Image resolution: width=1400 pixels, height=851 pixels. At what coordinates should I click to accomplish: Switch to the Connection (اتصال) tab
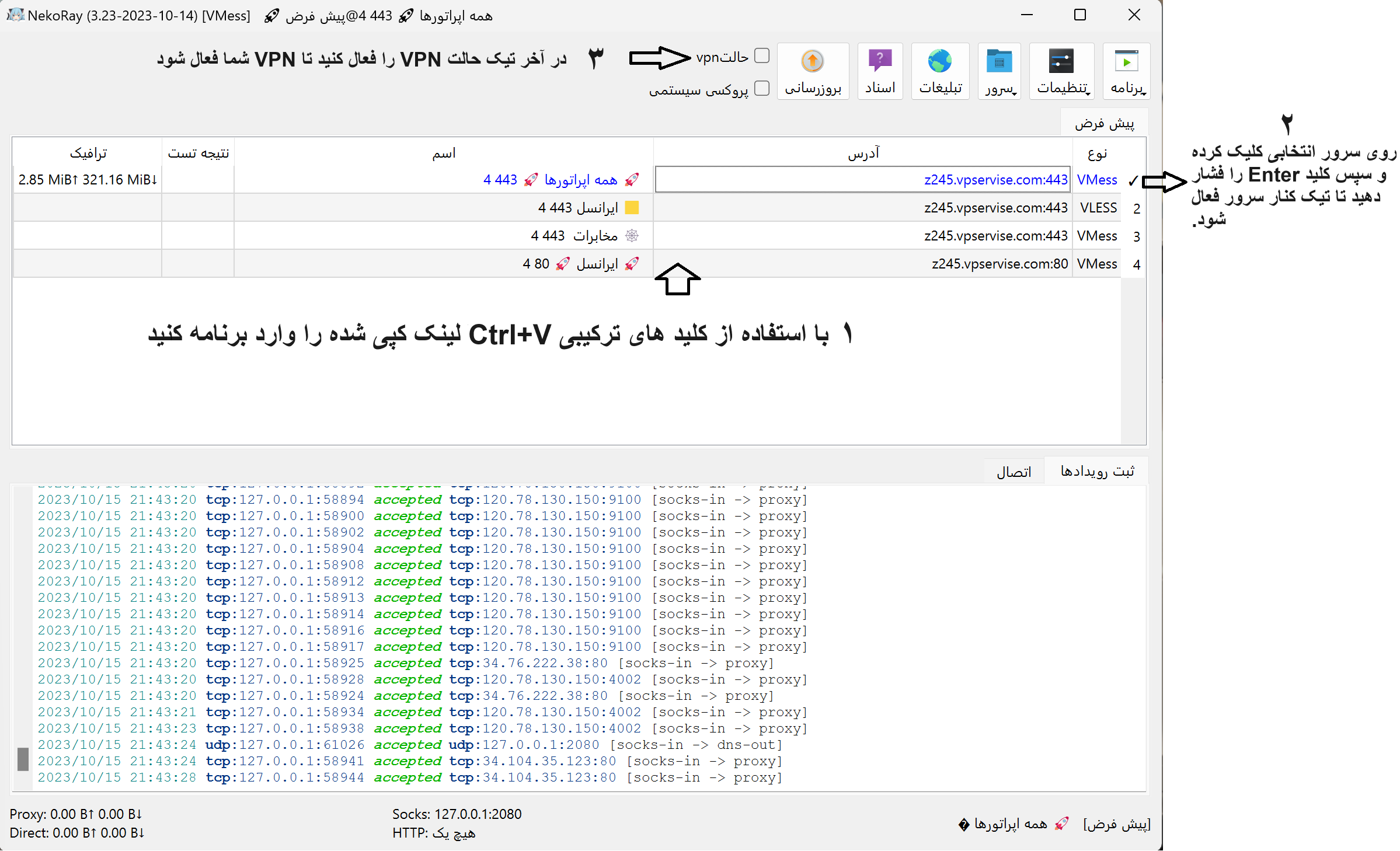(x=1014, y=472)
